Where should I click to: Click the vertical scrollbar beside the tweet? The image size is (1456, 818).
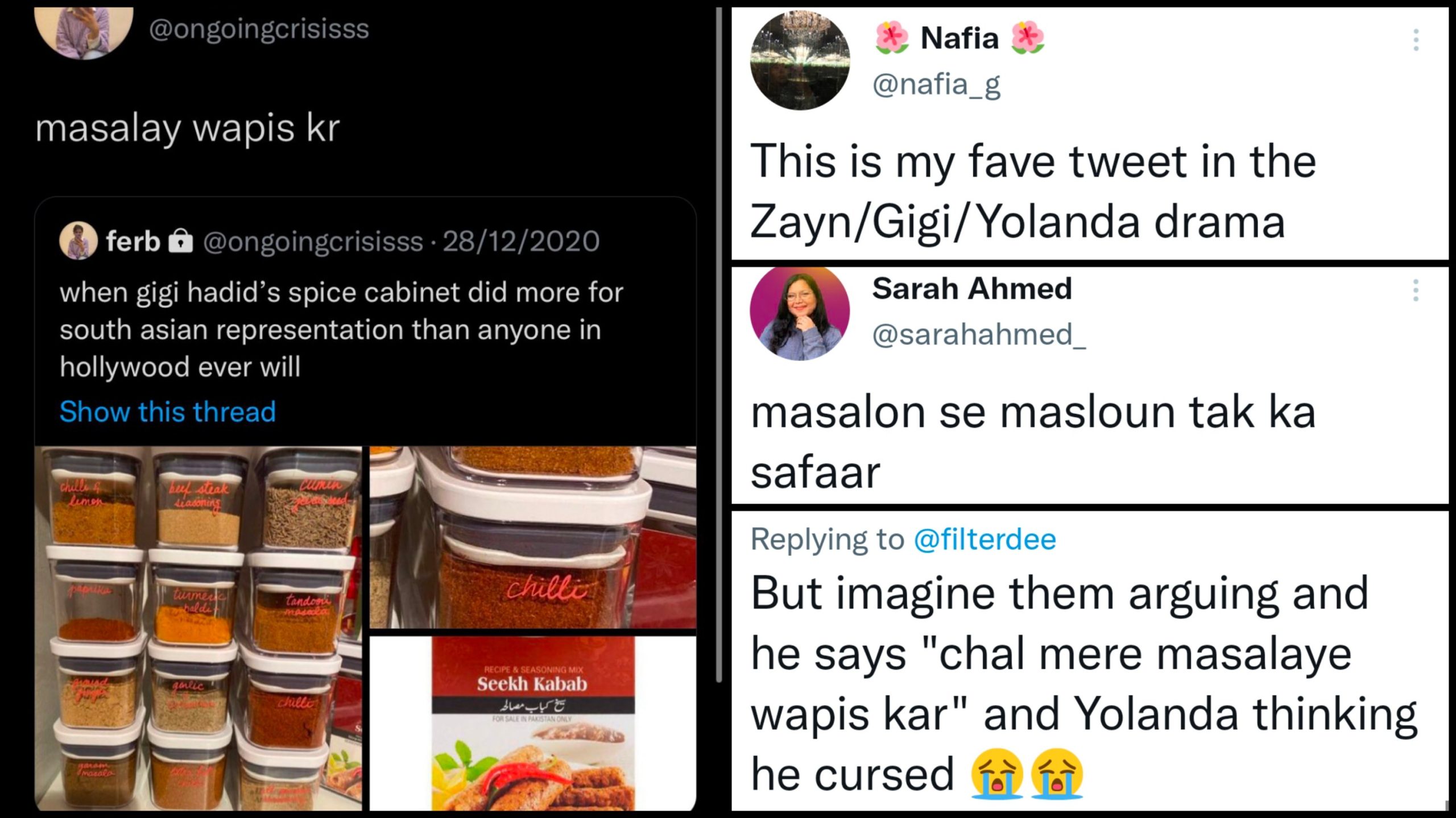click(719, 341)
